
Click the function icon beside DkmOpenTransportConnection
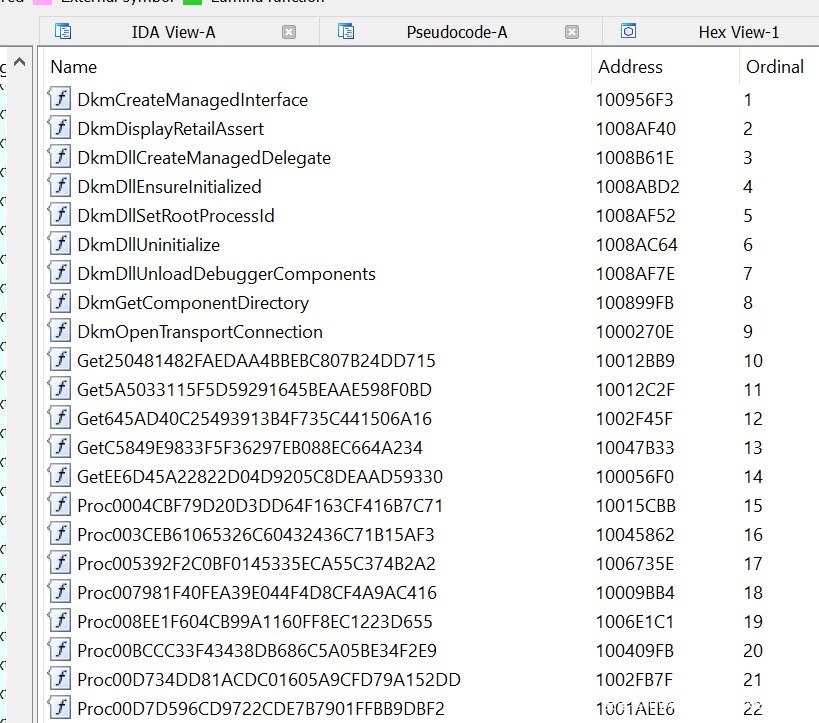coord(60,332)
